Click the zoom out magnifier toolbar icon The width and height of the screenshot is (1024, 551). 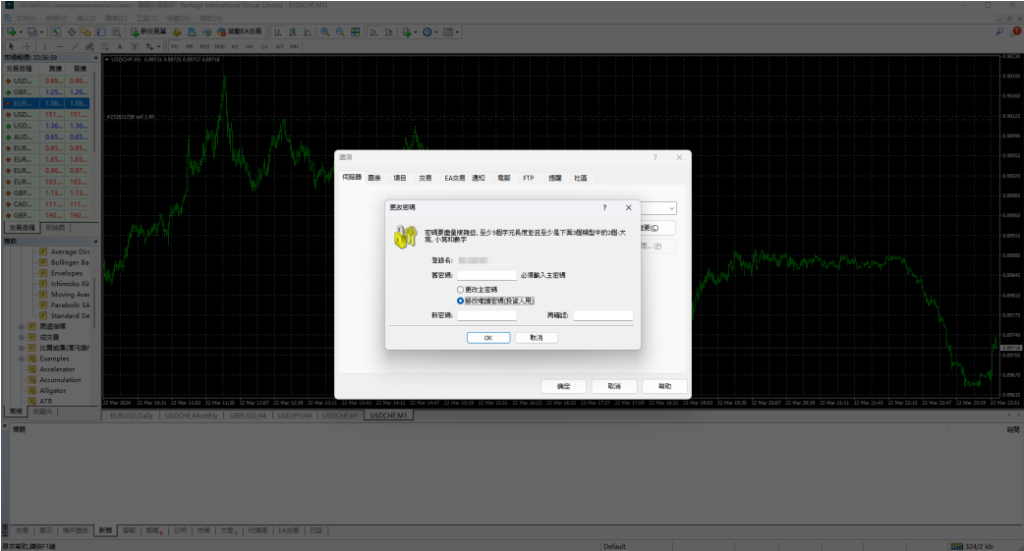tap(340, 31)
